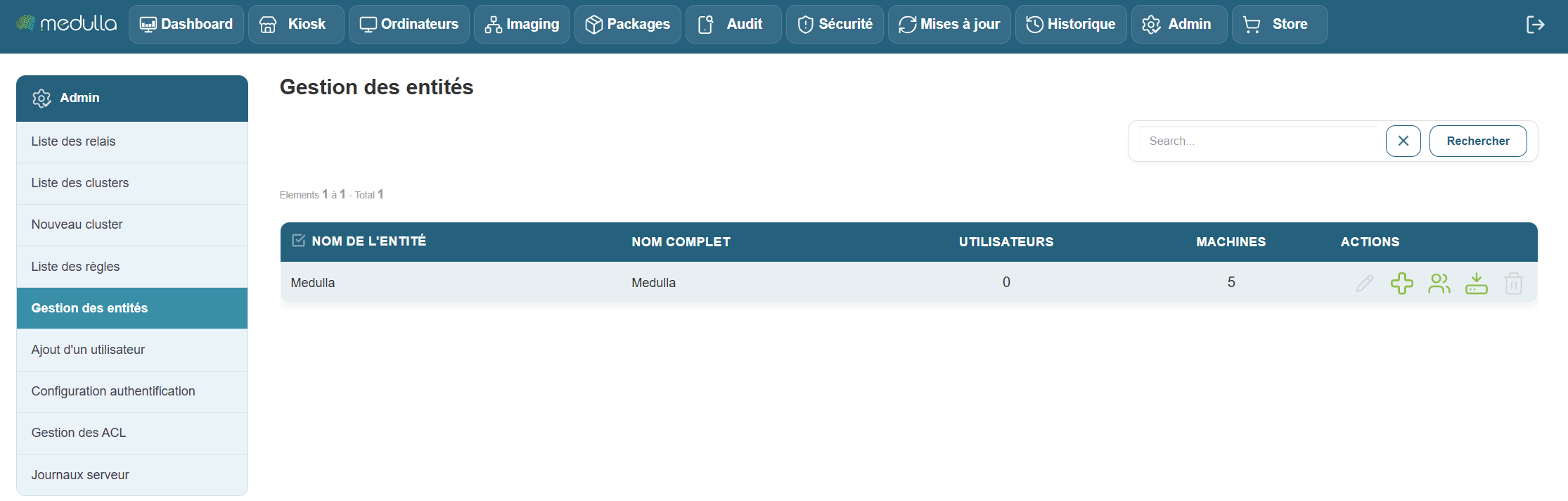1568x501 pixels.
Task: Clear the search with the X button
Action: [x=1403, y=141]
